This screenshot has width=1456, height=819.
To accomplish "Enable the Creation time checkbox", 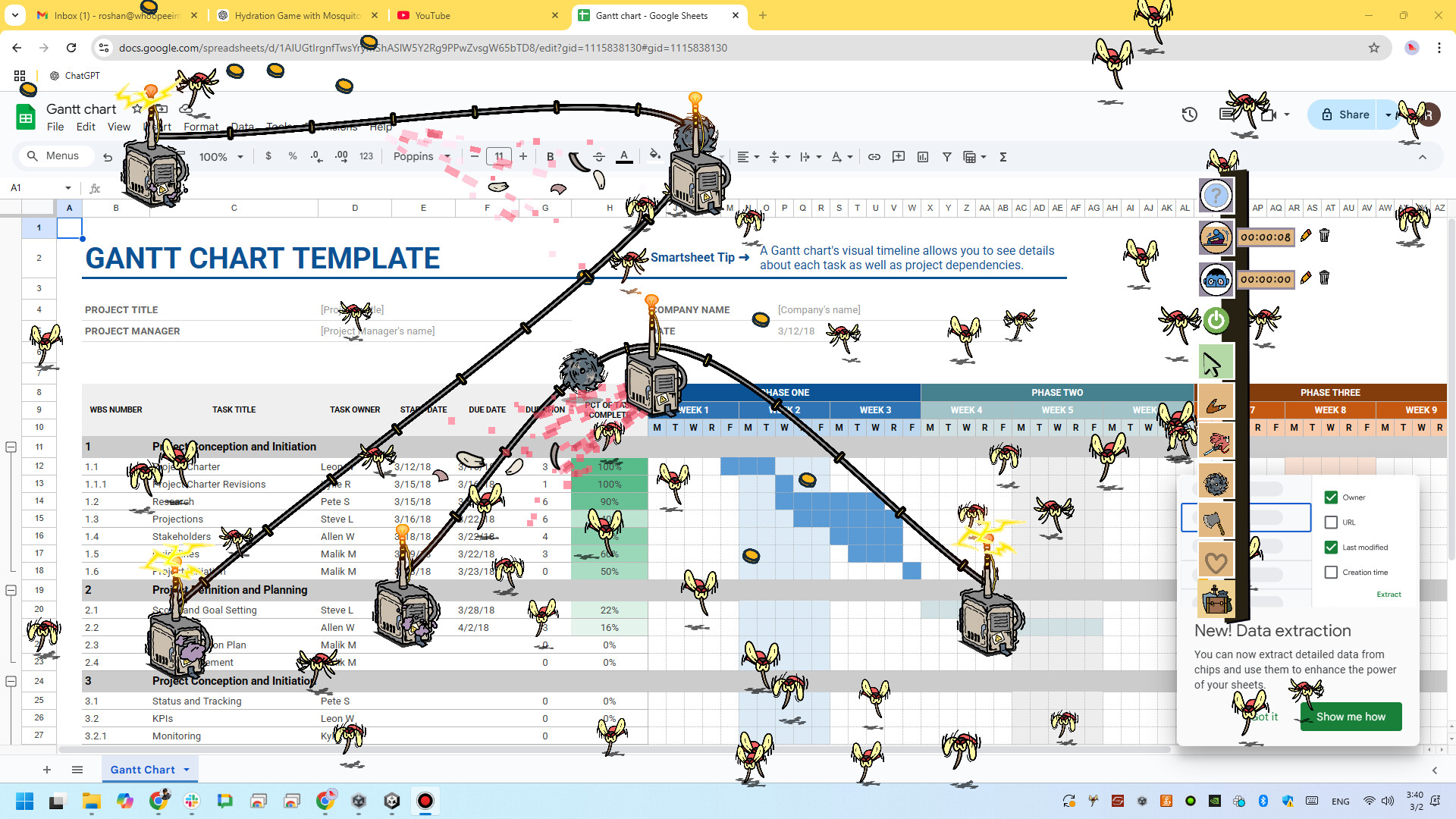I will point(1332,572).
